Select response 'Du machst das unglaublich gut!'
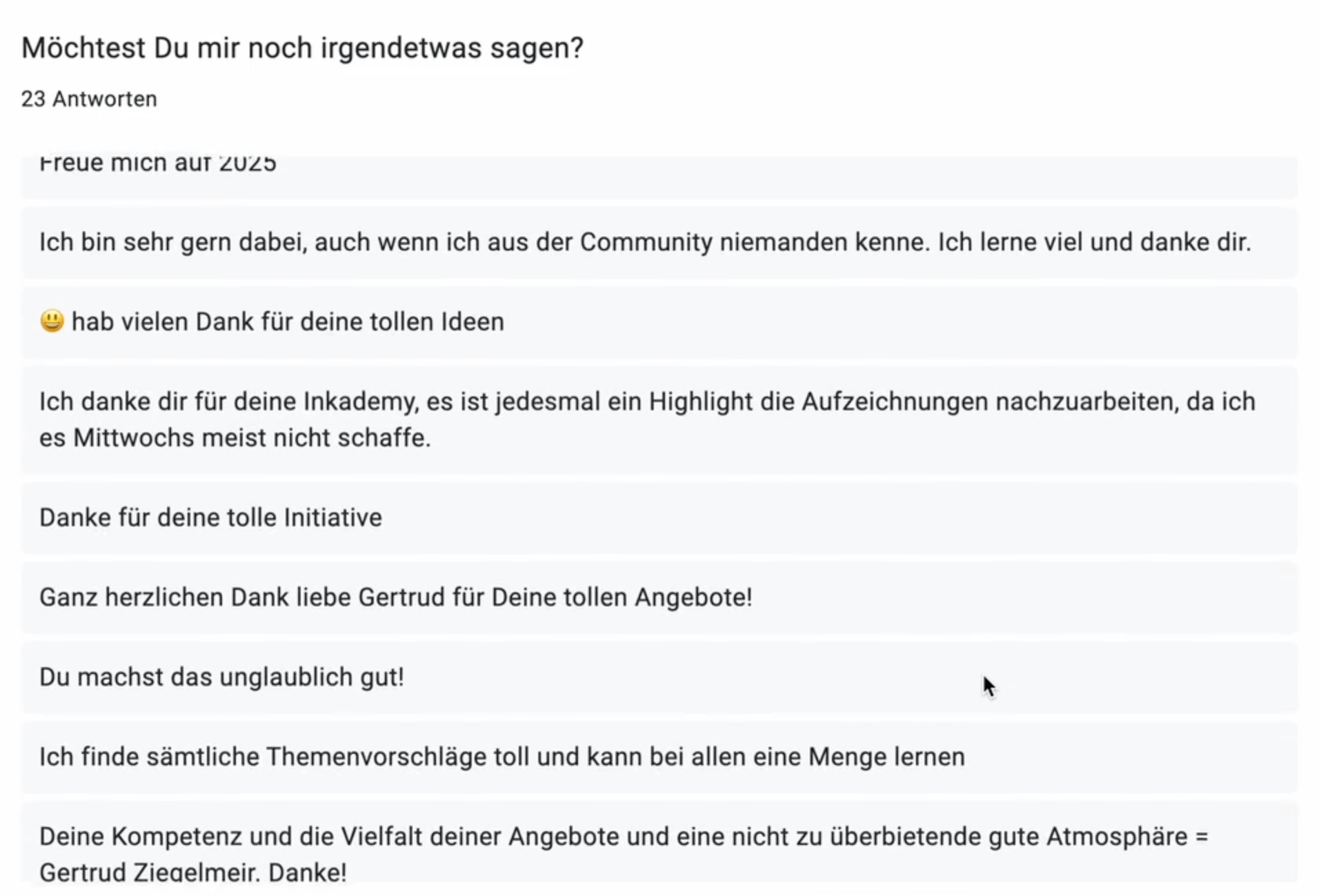The image size is (1321, 896). click(659, 677)
